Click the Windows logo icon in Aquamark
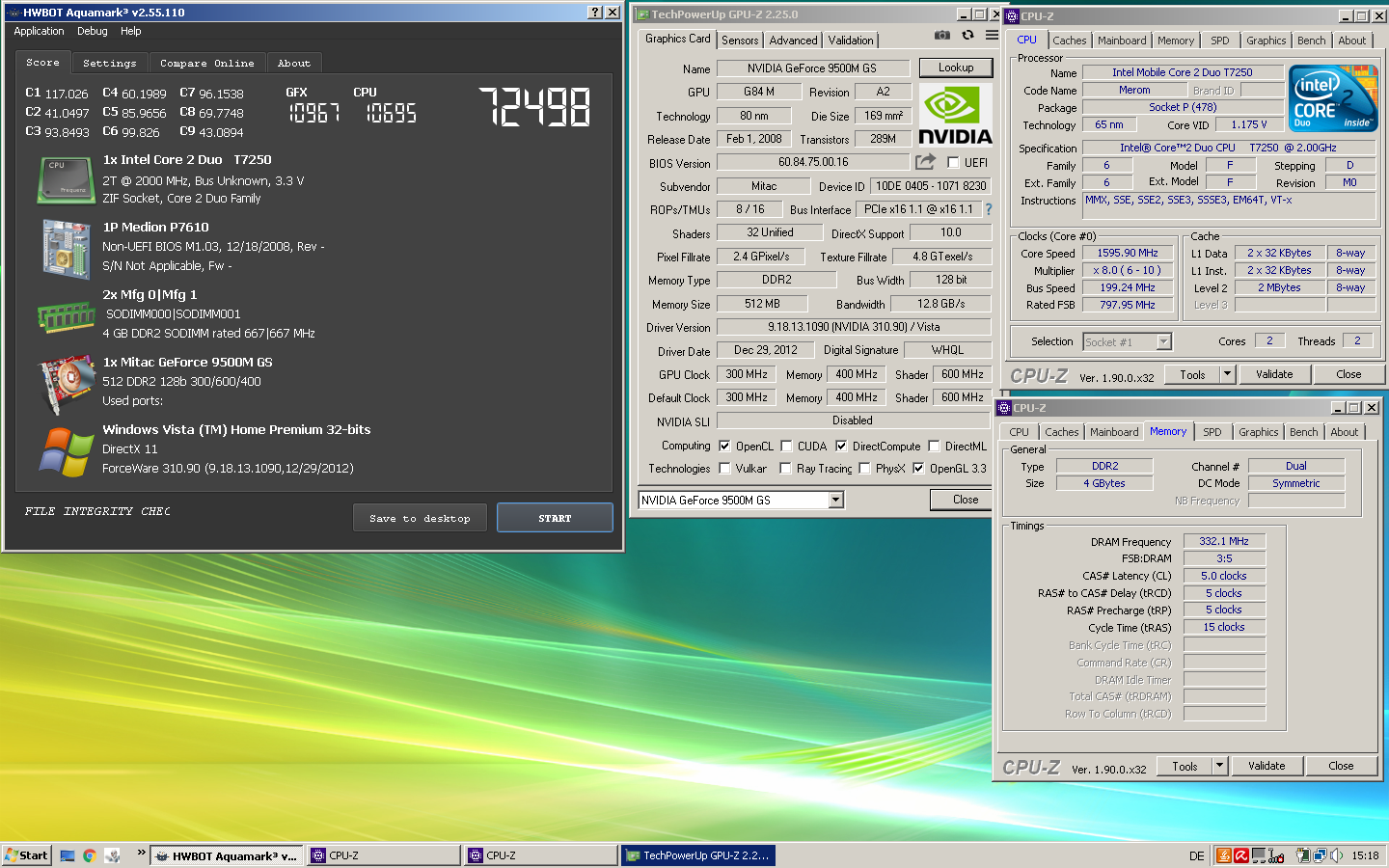The height and width of the screenshot is (868, 1389). [66, 451]
